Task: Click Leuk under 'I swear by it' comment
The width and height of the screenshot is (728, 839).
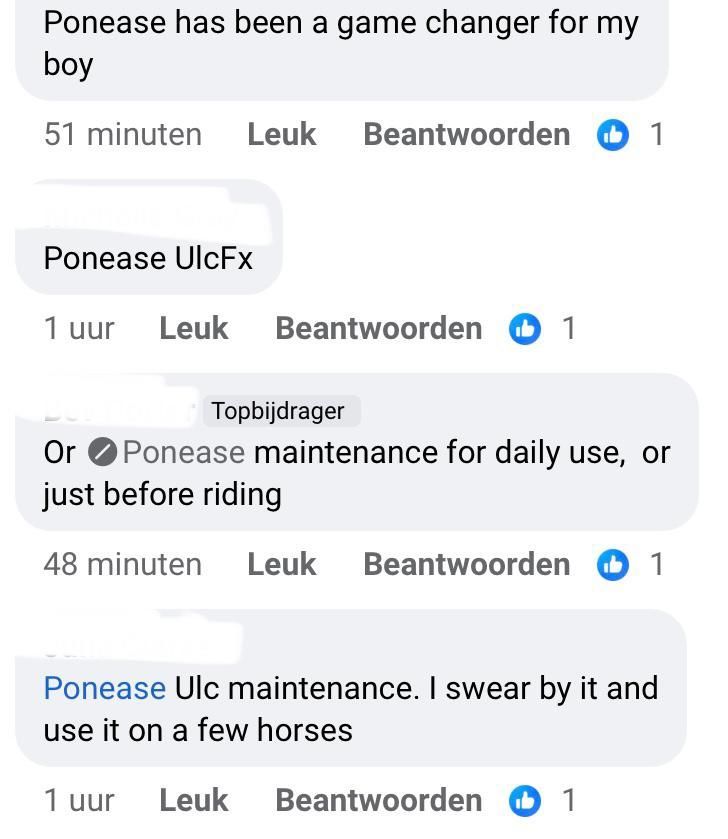Action: coord(194,800)
